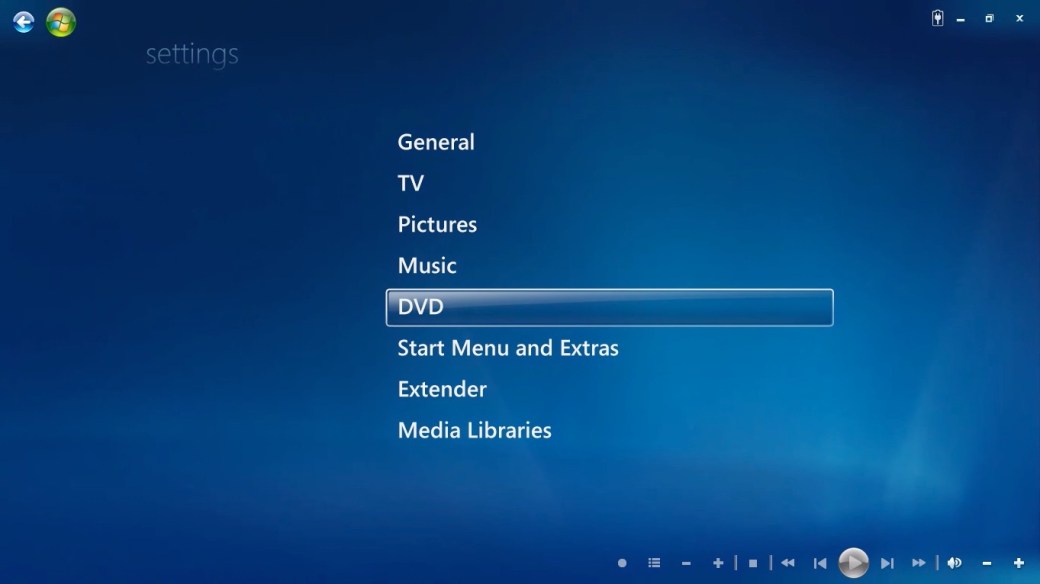This screenshot has height=584, width=1040.
Task: Select the Fast Forward icon
Action: tap(919, 563)
